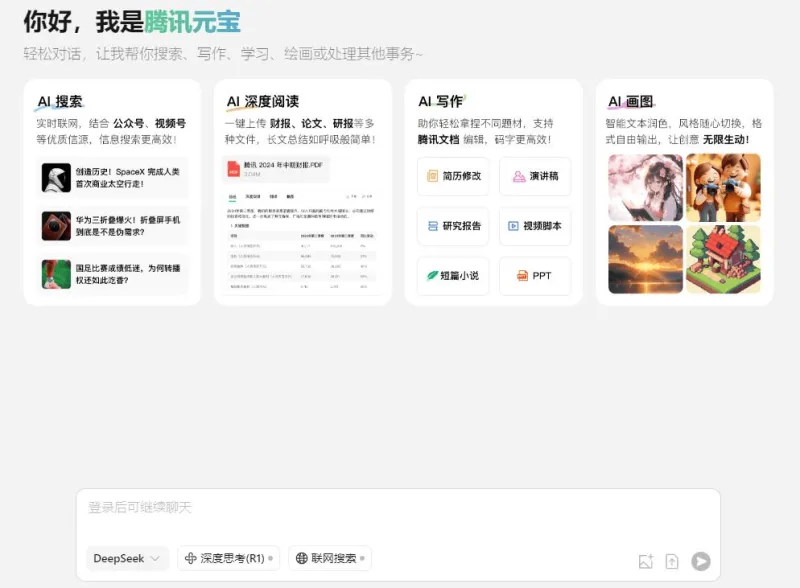Open the pixel-style red roof house image
800x588 pixels.
coord(723,259)
